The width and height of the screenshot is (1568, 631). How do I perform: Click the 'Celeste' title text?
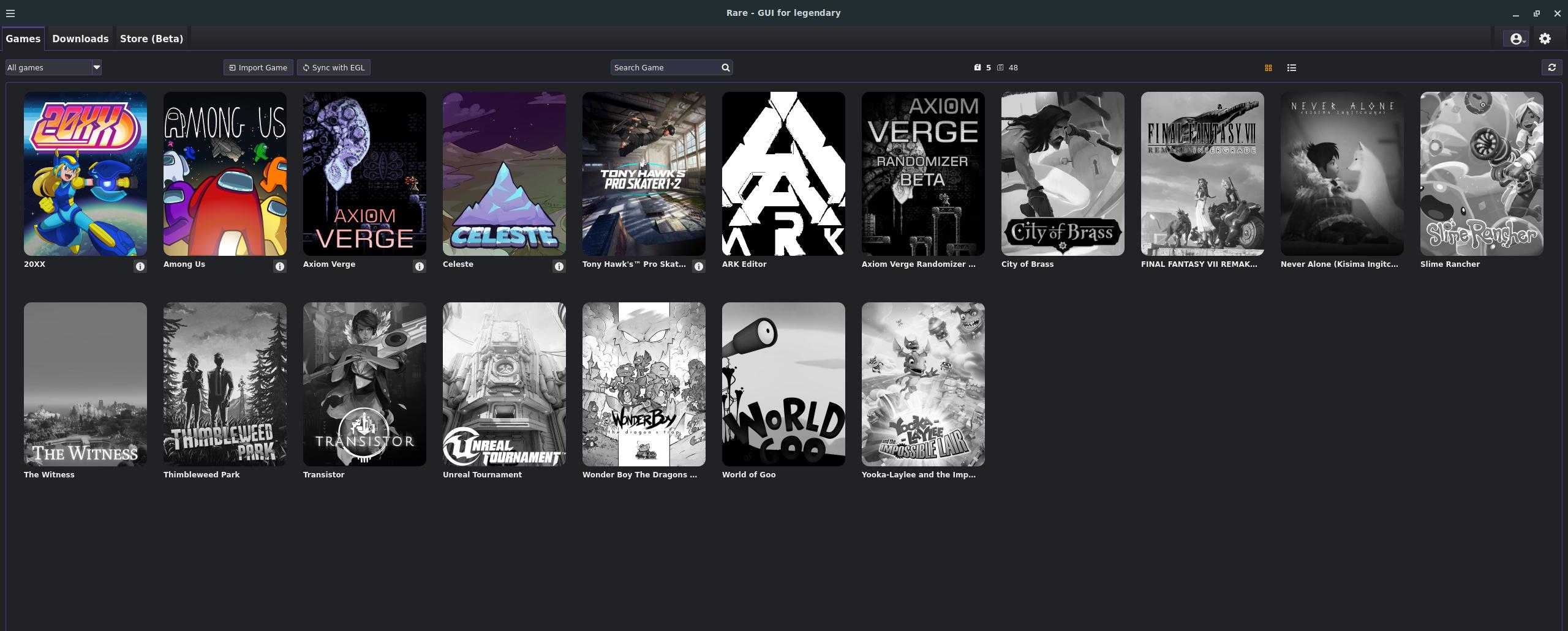pos(458,264)
